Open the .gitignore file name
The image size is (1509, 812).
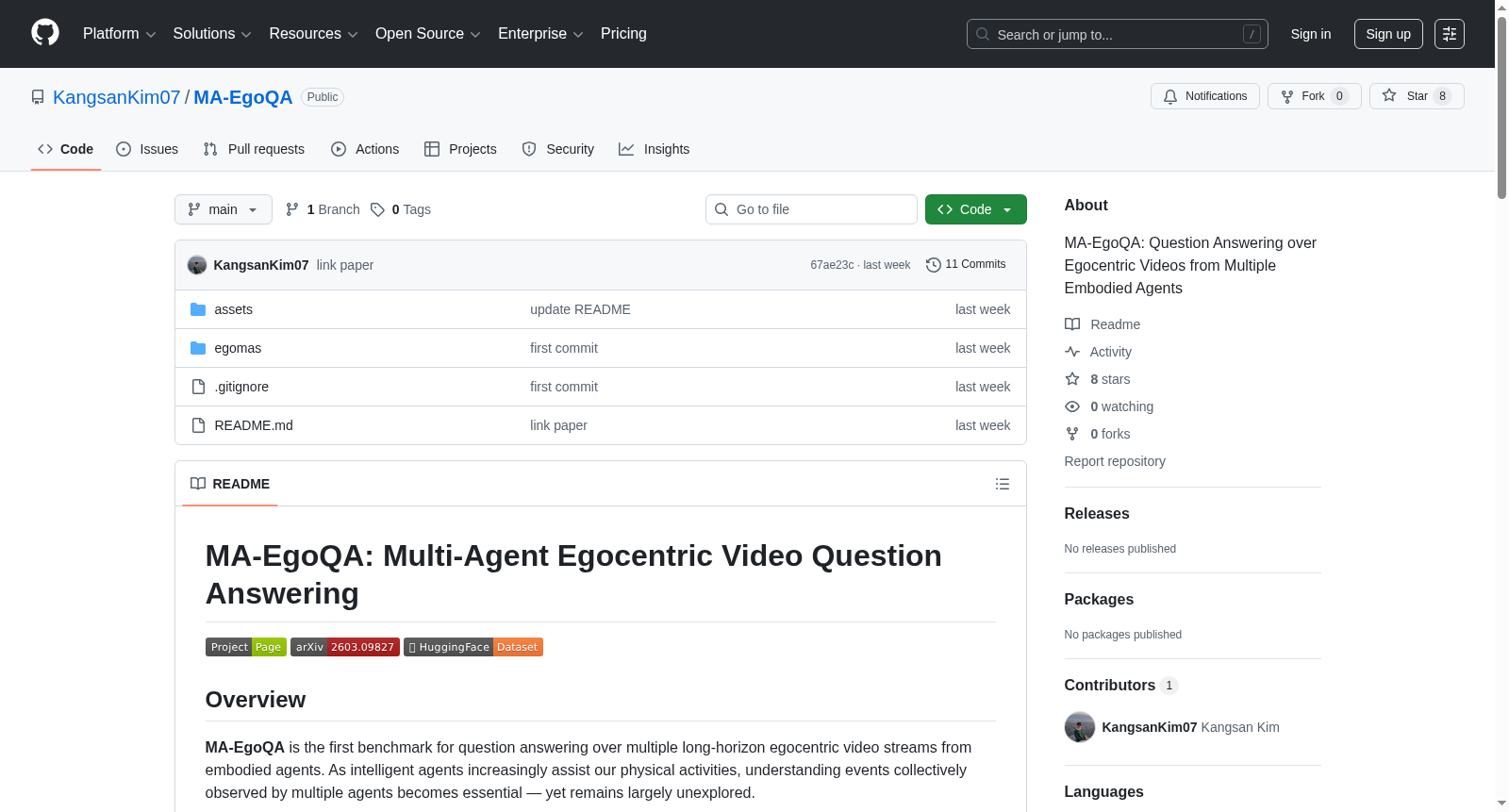pyautogui.click(x=241, y=387)
